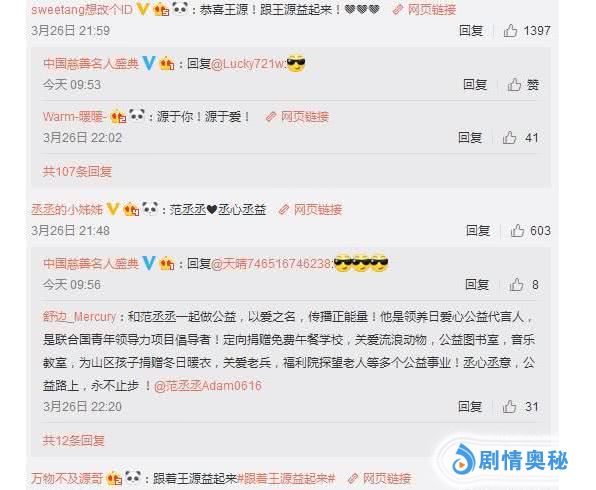Like 舒边_Mercury's reply with 31 likes
Image resolution: width=596 pixels, height=490 pixels.
[509, 407]
